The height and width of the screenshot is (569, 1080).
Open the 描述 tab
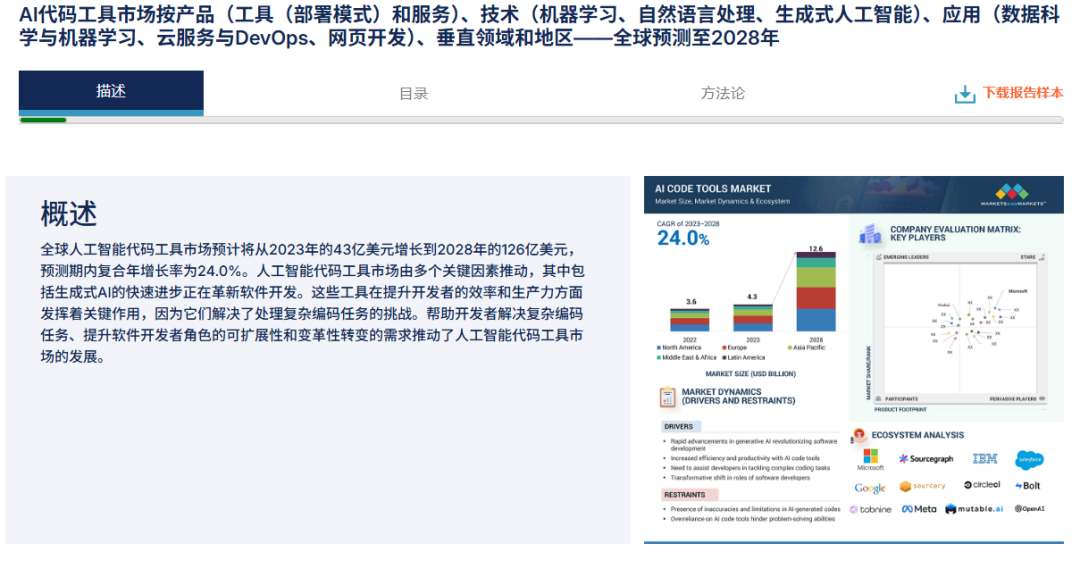point(111,92)
